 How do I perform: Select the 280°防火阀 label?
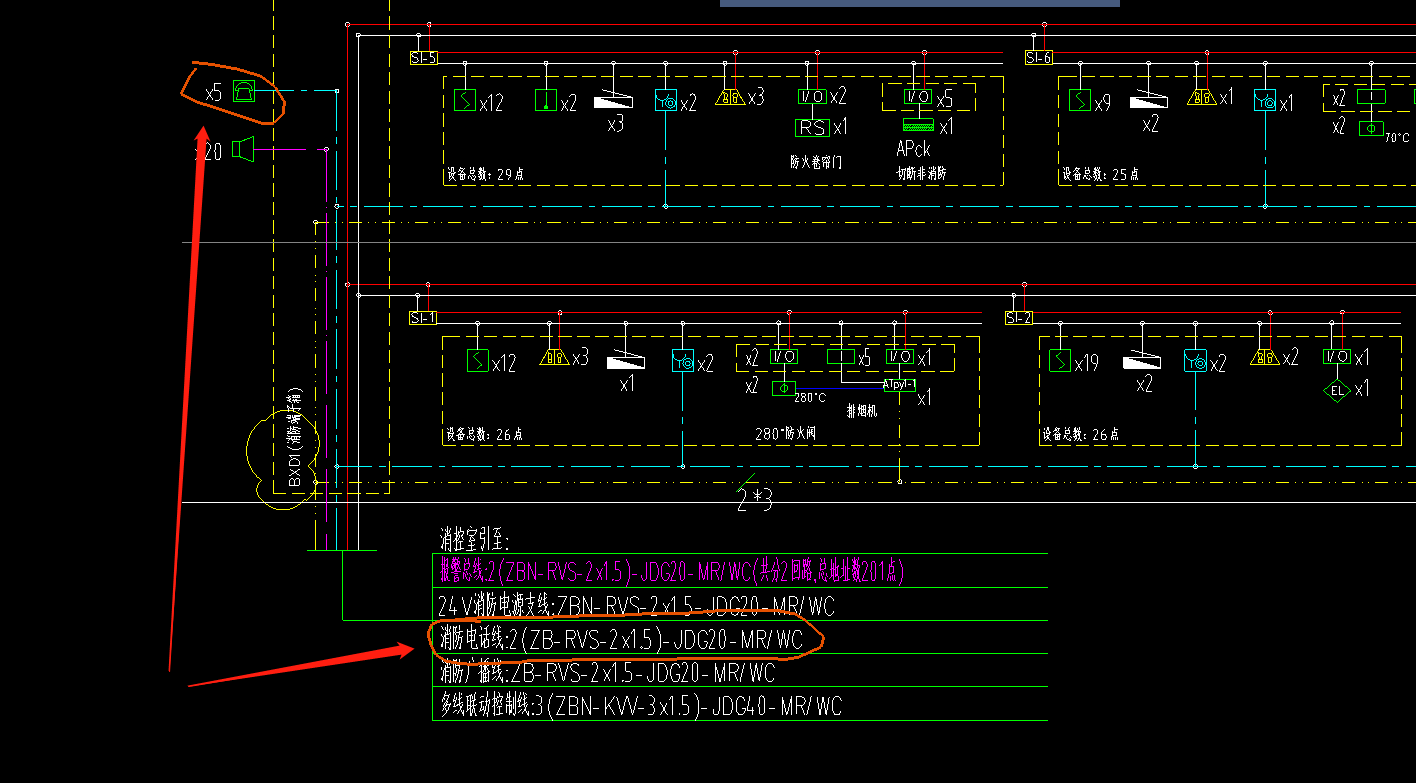pyautogui.click(x=787, y=435)
